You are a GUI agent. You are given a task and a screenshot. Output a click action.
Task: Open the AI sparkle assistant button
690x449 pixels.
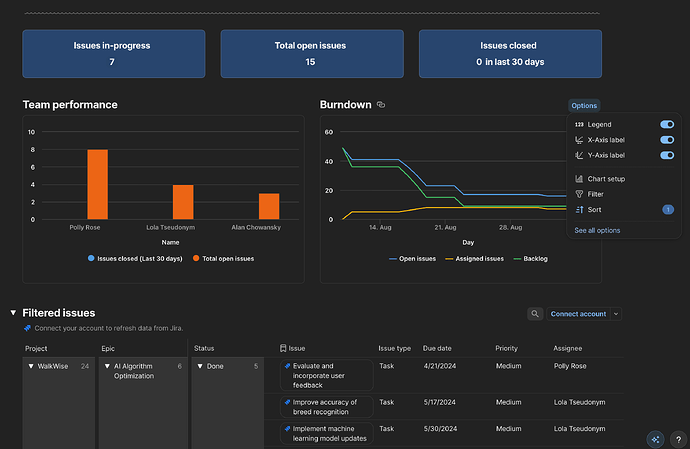[655, 438]
